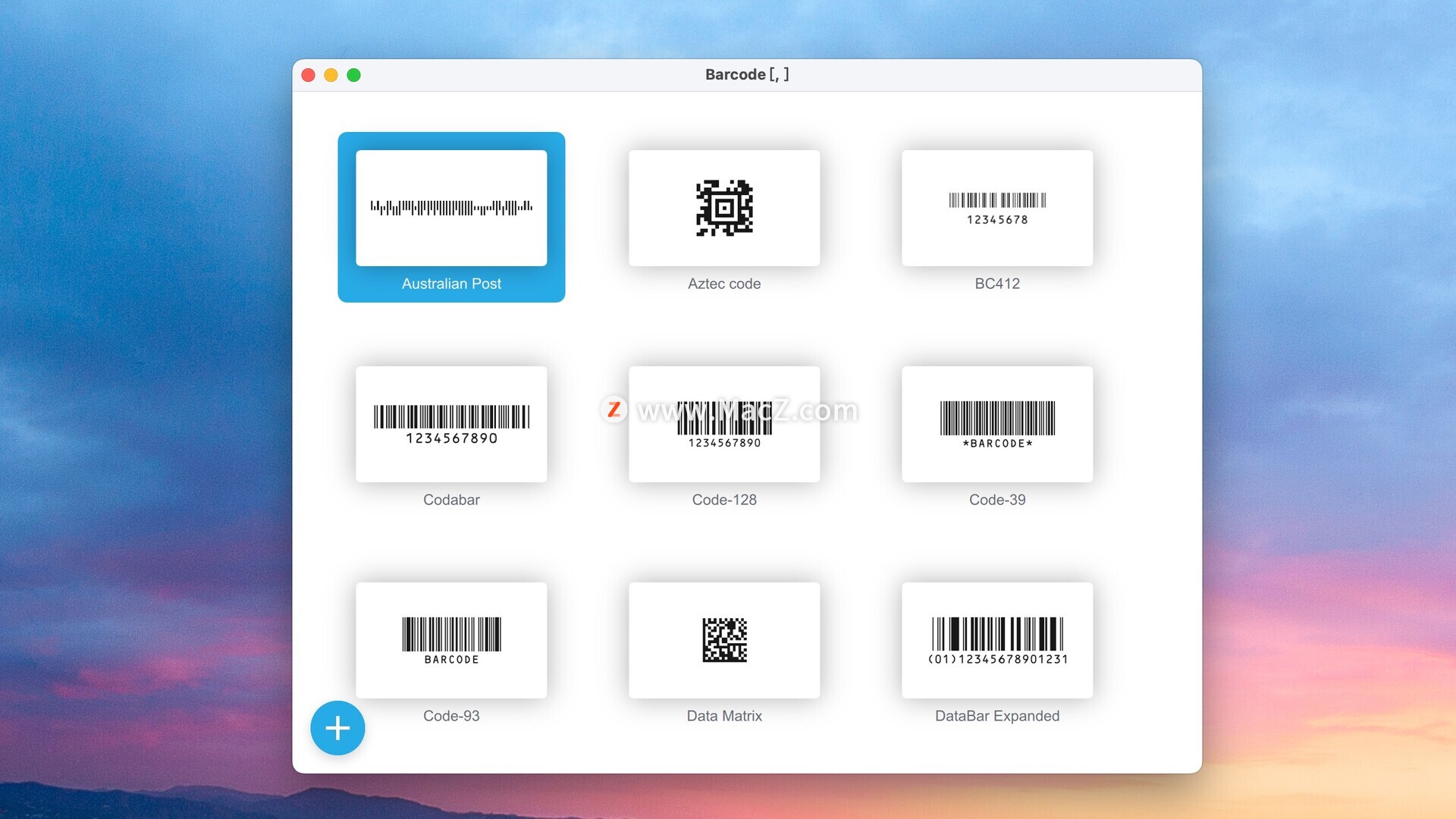Select the Code-128 barcode thumbnail
The image size is (1456, 819).
724,424
